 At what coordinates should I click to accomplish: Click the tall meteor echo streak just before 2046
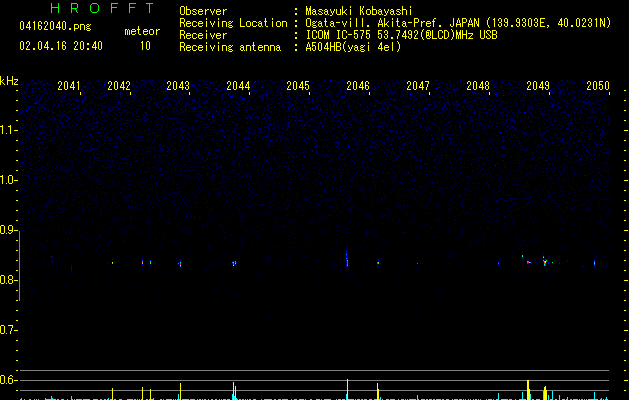[x=347, y=259]
